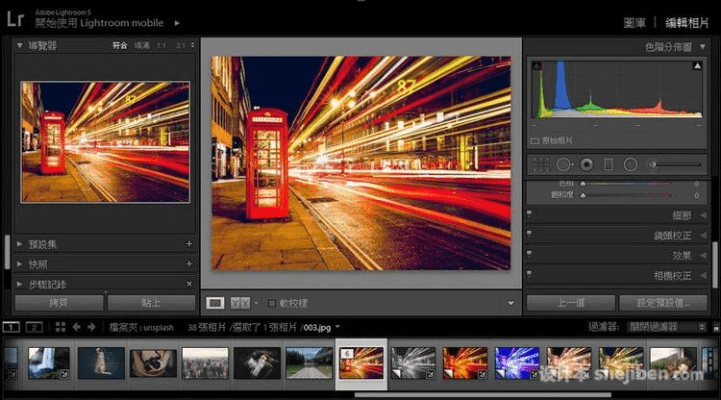The image size is (721, 400).
Task: Add a new preset with plus icon
Action: coord(189,244)
